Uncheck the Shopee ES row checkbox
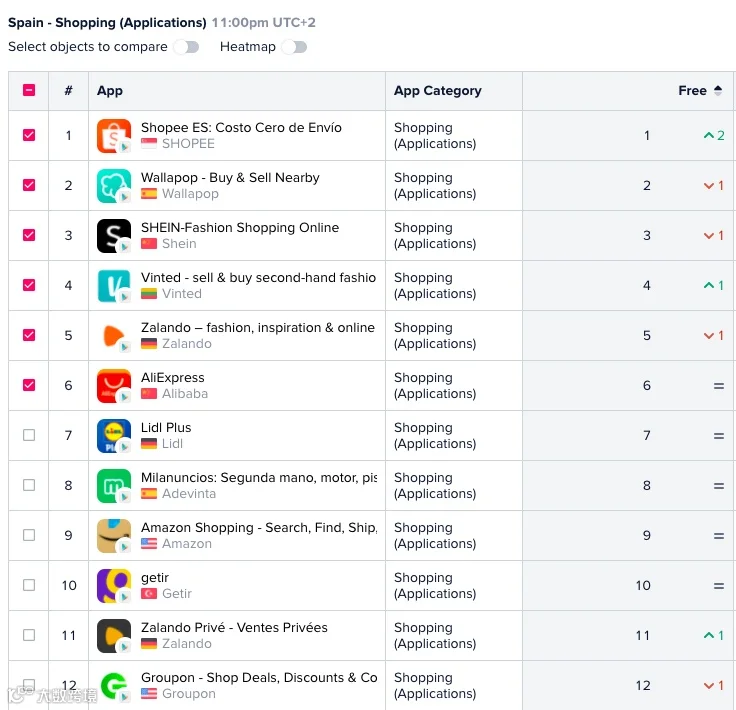 pyautogui.click(x=29, y=135)
